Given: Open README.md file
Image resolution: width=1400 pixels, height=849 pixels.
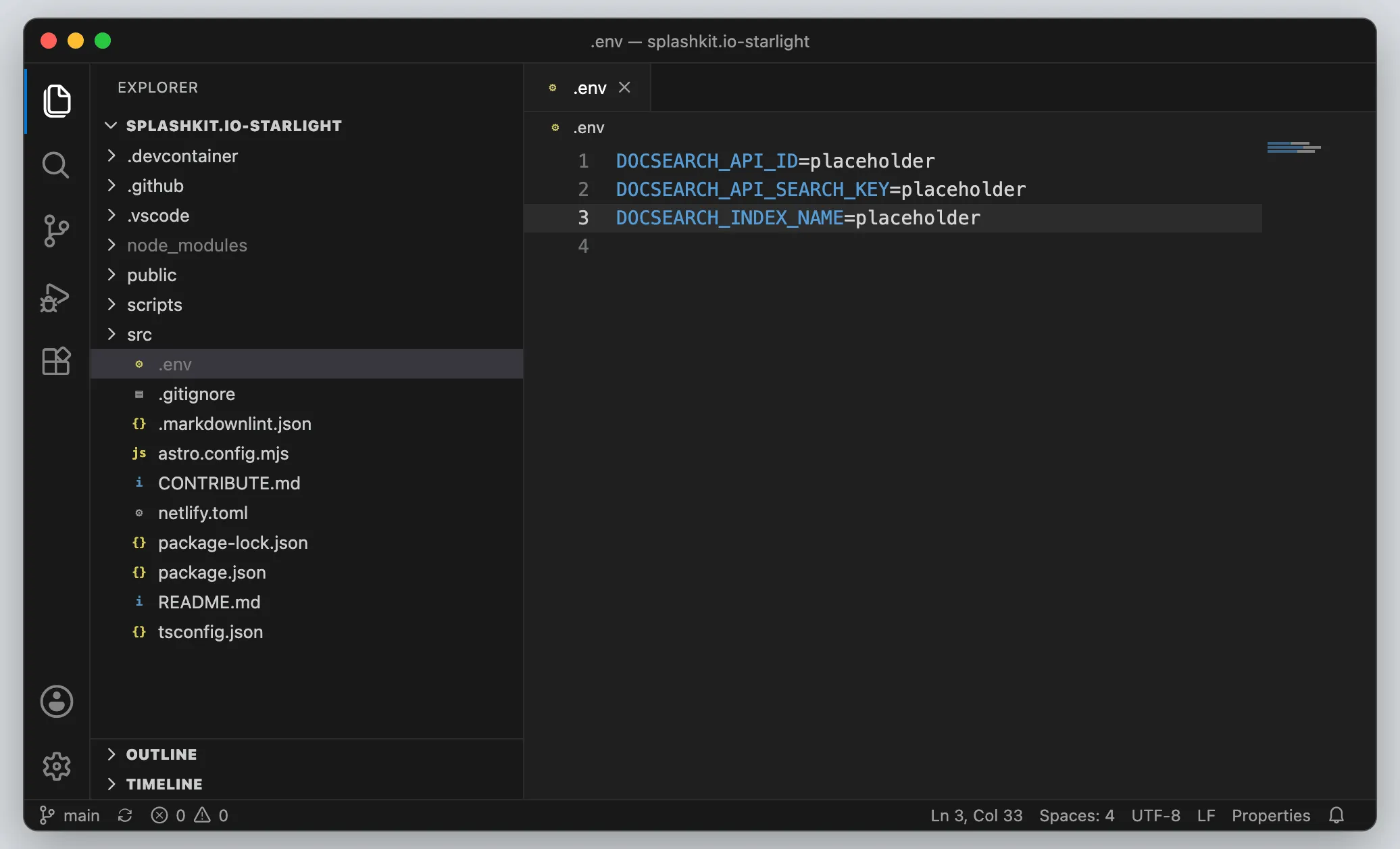Looking at the screenshot, I should pyautogui.click(x=307, y=602).
